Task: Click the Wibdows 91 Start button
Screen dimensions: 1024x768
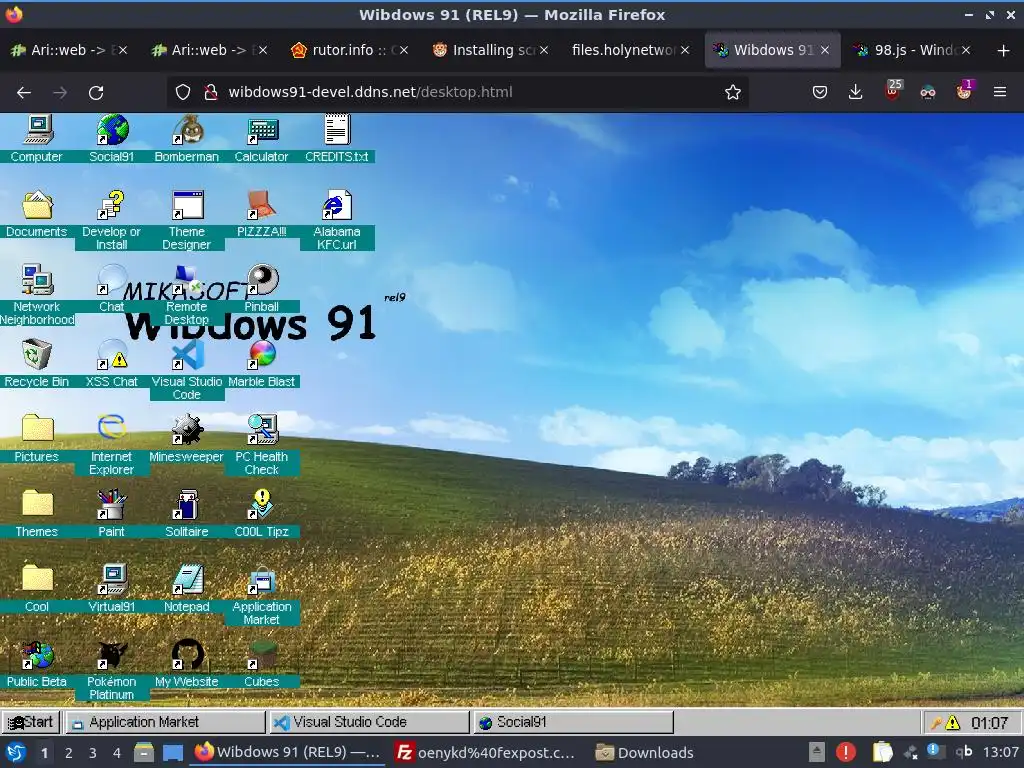Action: 31,722
